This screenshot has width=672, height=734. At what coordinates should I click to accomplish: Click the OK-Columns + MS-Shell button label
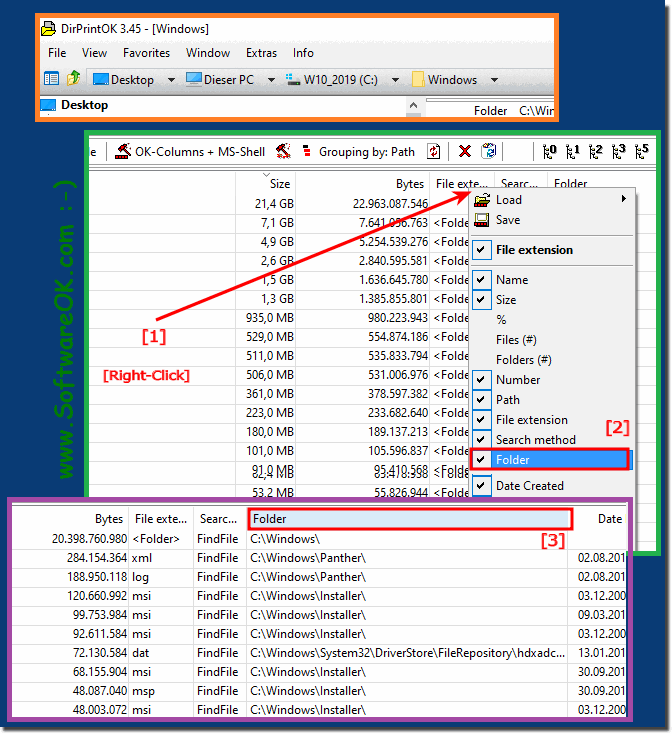coord(200,152)
